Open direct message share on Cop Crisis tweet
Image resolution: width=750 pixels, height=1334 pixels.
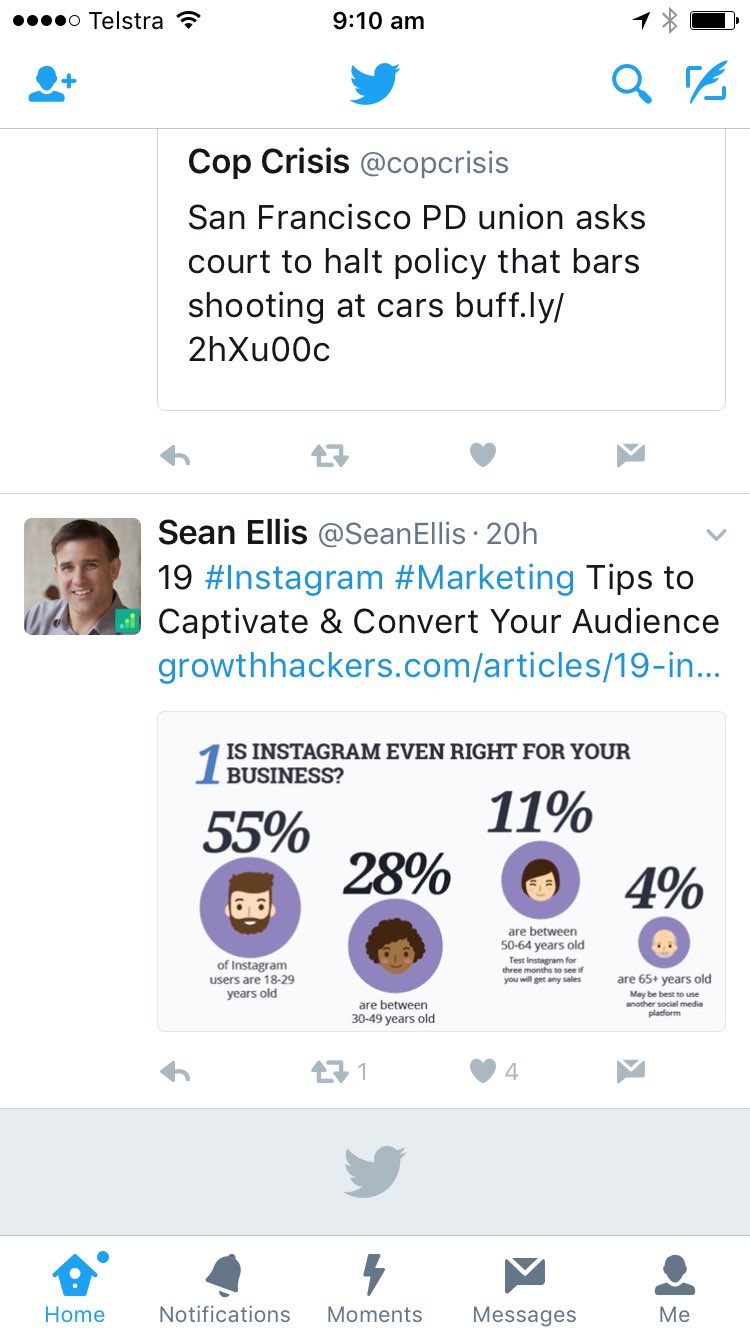click(x=629, y=455)
